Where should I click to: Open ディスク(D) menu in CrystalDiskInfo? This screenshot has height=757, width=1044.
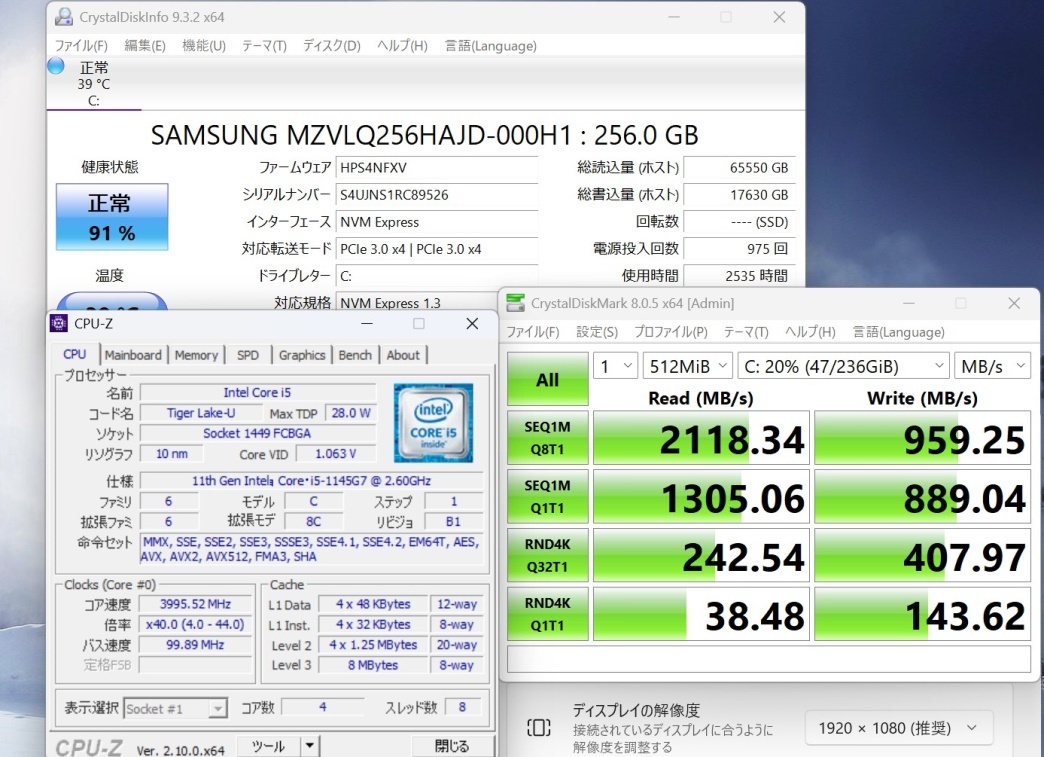click(332, 46)
